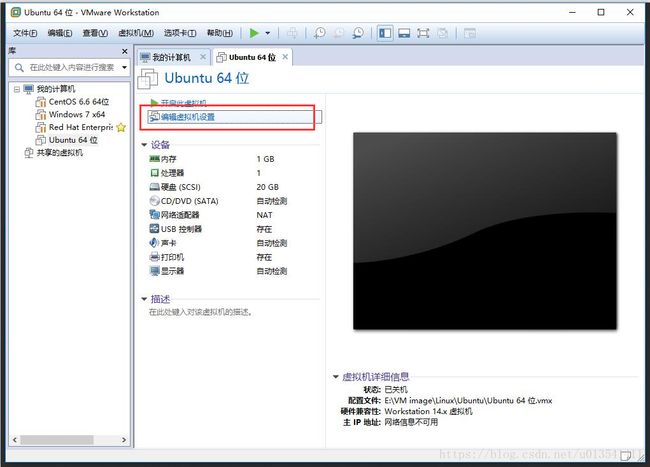The height and width of the screenshot is (467, 650).
Task: Click the 20 GB hard disk value
Action: [x=267, y=187]
